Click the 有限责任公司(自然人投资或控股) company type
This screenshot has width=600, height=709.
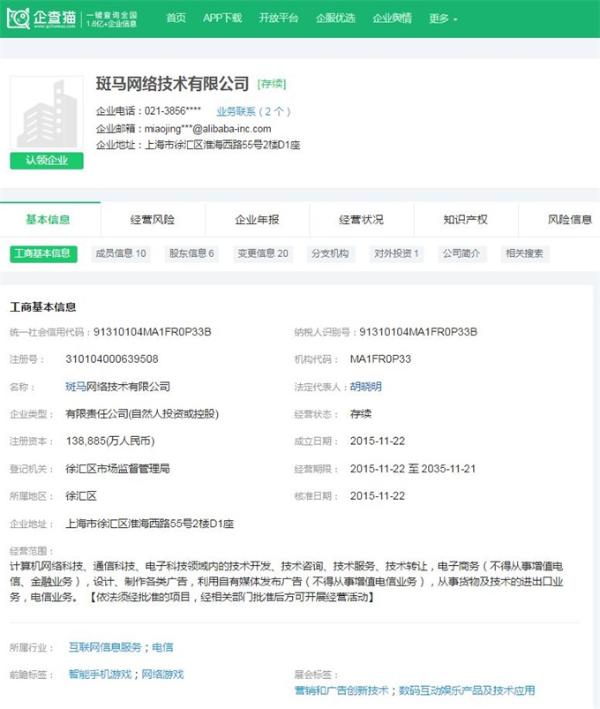pyautogui.click(x=142, y=414)
